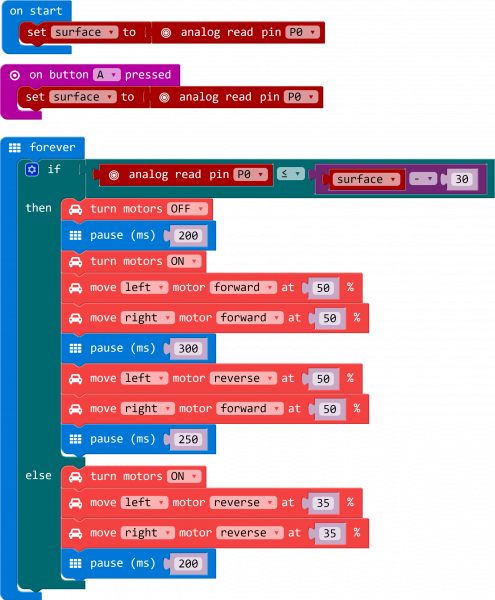Click the 30 number field in subtraction block
This screenshot has height=600, width=495.
pyautogui.click(x=462, y=179)
